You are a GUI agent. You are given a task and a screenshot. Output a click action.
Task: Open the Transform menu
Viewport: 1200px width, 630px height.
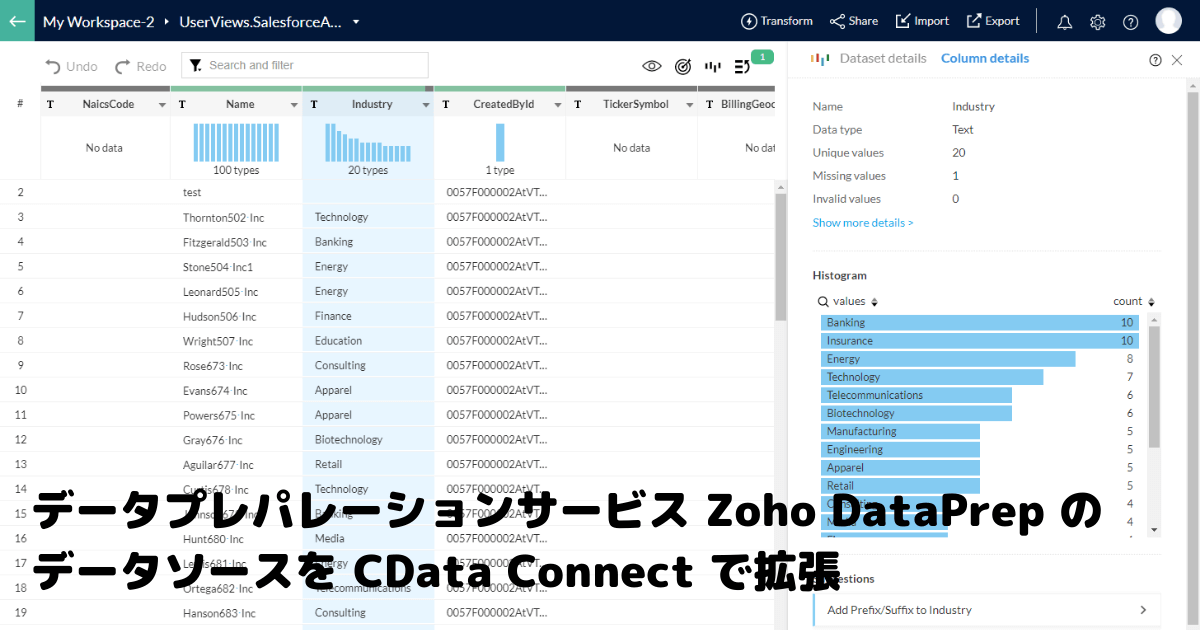pos(776,21)
